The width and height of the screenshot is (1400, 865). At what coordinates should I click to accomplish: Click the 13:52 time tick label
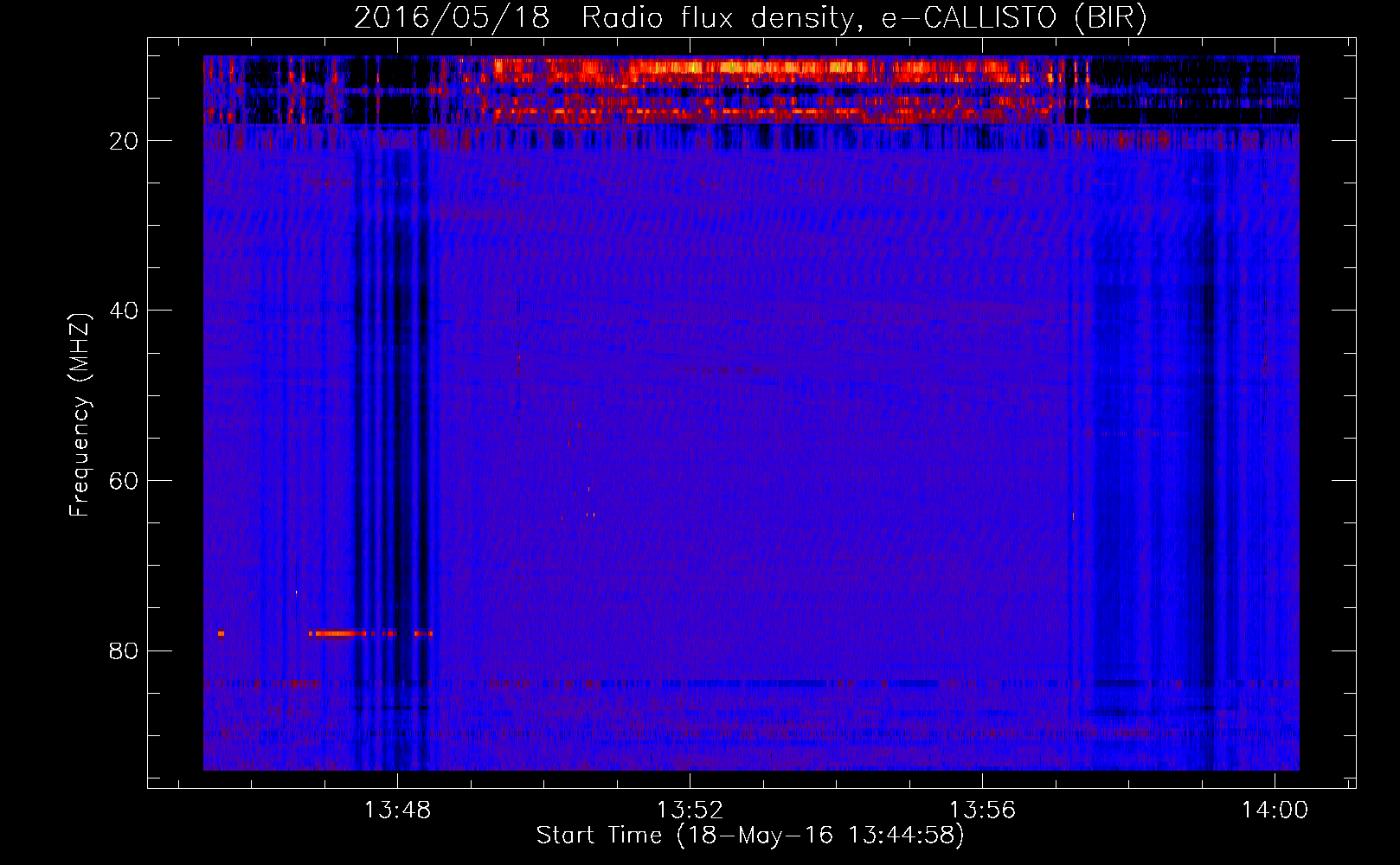click(690, 811)
